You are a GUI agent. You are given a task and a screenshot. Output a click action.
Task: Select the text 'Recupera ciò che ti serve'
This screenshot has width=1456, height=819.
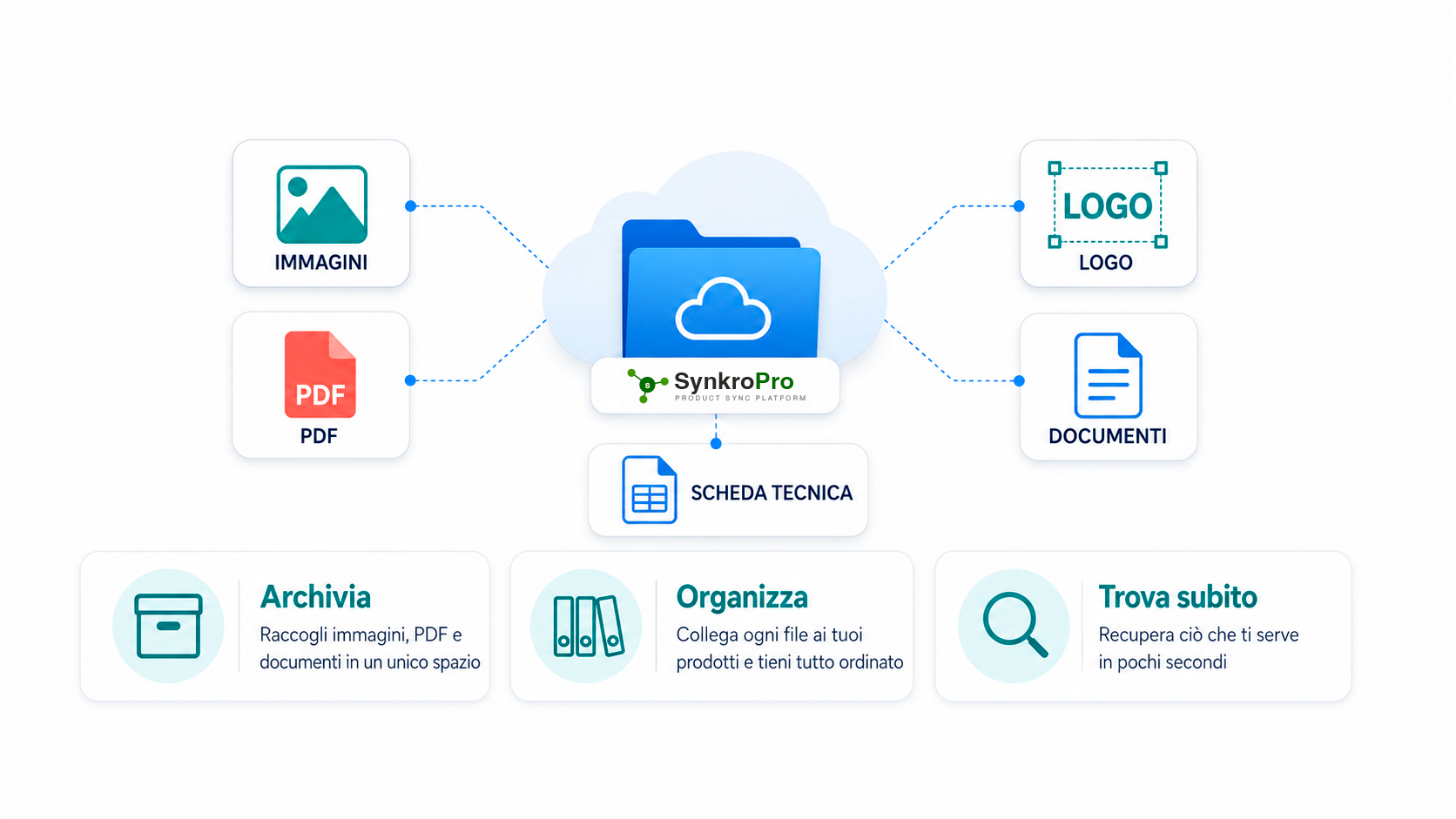tap(1199, 634)
